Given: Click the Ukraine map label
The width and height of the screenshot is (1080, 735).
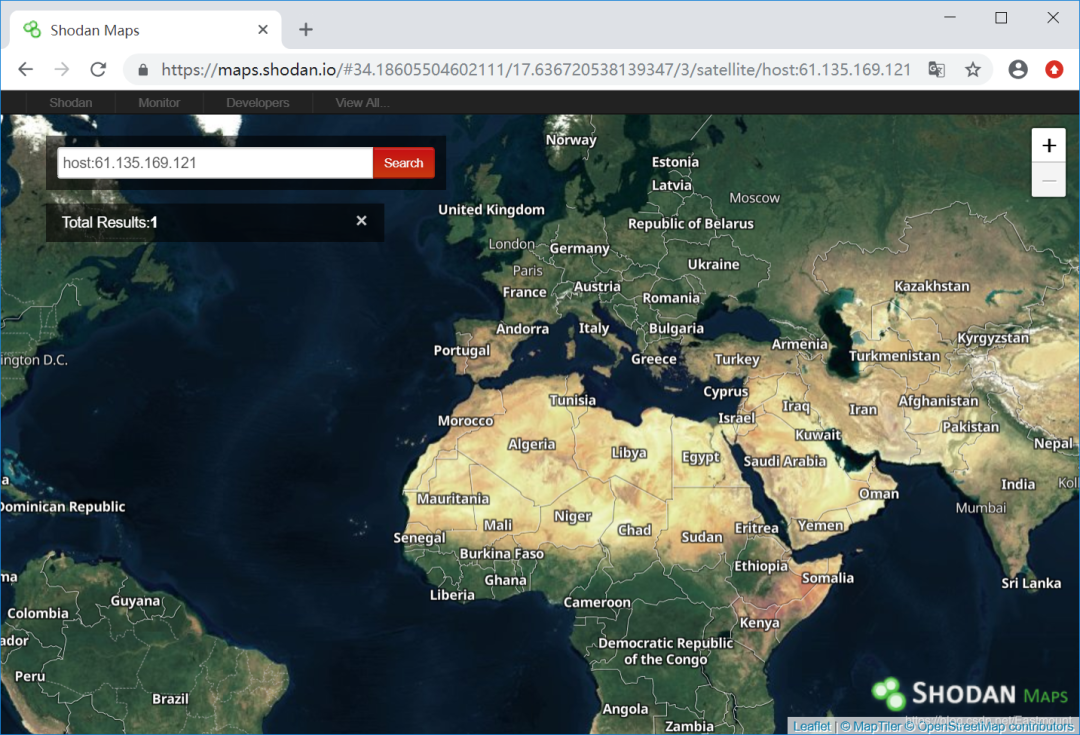Looking at the screenshot, I should tap(714, 264).
